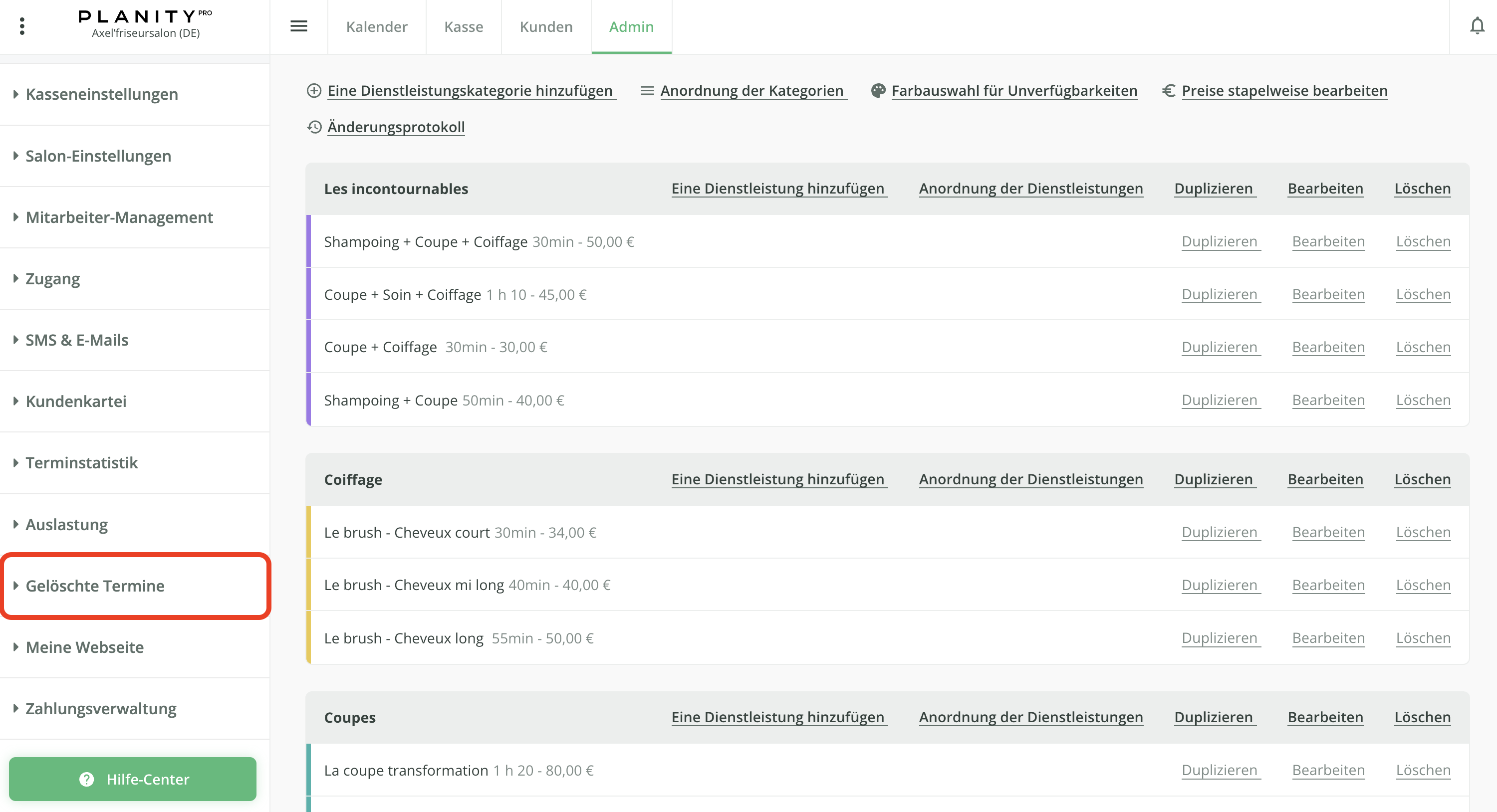Click Eine Dienstleistung hinzufügen in the Coiffage category
This screenshot has height=812, width=1497.
779,479
